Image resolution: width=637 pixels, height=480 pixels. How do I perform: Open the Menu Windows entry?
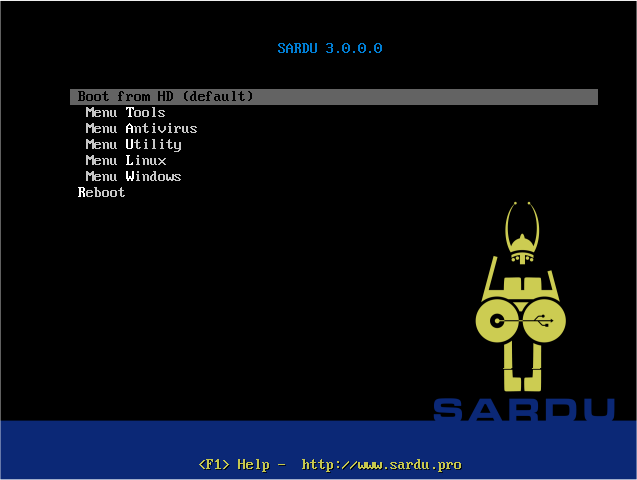(133, 176)
